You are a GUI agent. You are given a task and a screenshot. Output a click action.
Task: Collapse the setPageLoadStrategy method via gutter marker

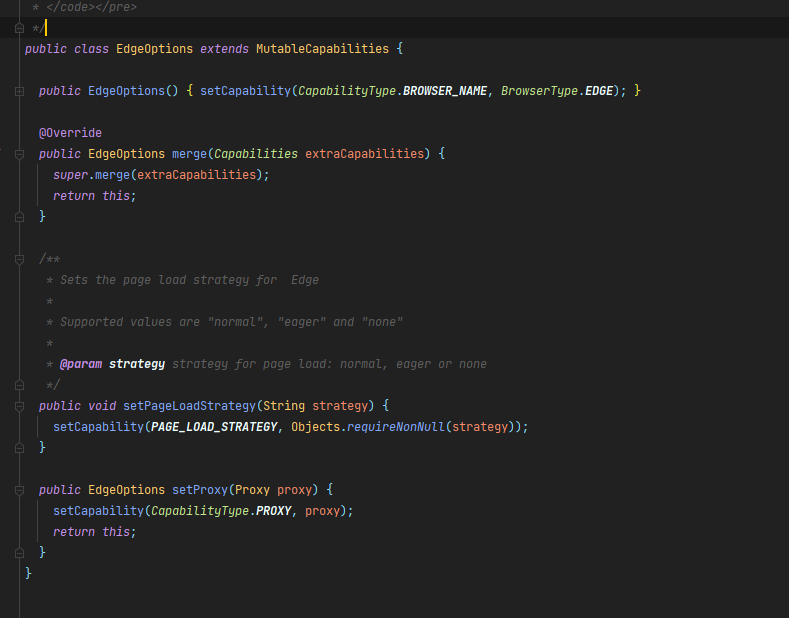tap(19, 407)
